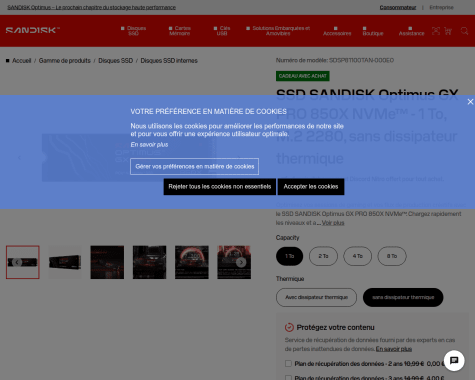Go to Disques SSD internes breadcrumb
The height and width of the screenshot is (380, 475).
[x=169, y=61]
